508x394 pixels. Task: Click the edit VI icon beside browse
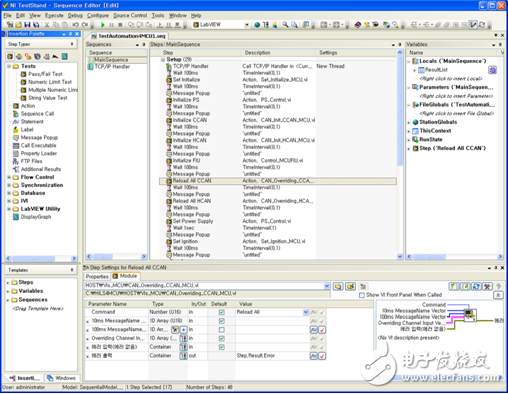[350, 286]
